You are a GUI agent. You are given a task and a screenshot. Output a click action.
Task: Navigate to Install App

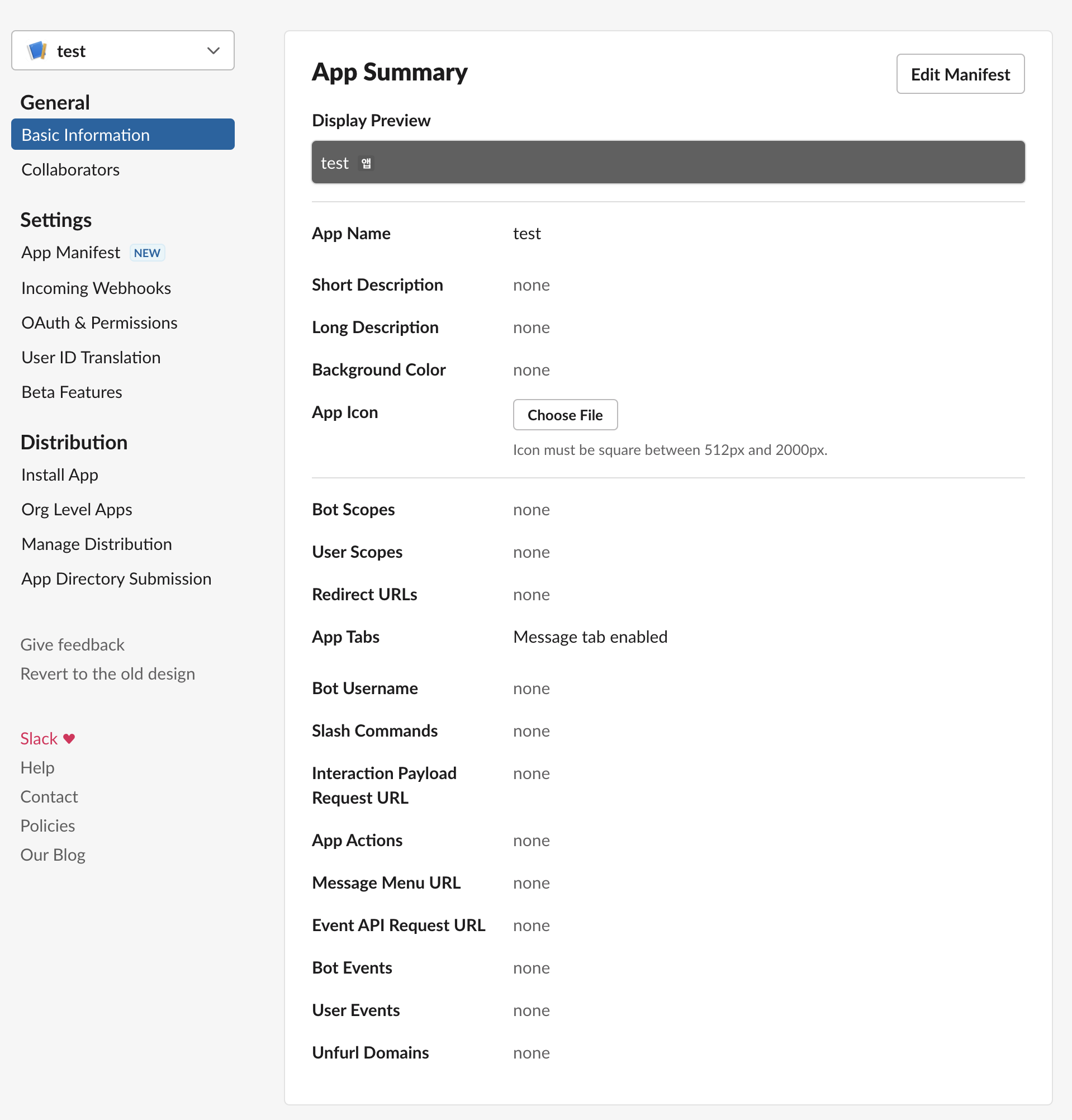point(59,475)
